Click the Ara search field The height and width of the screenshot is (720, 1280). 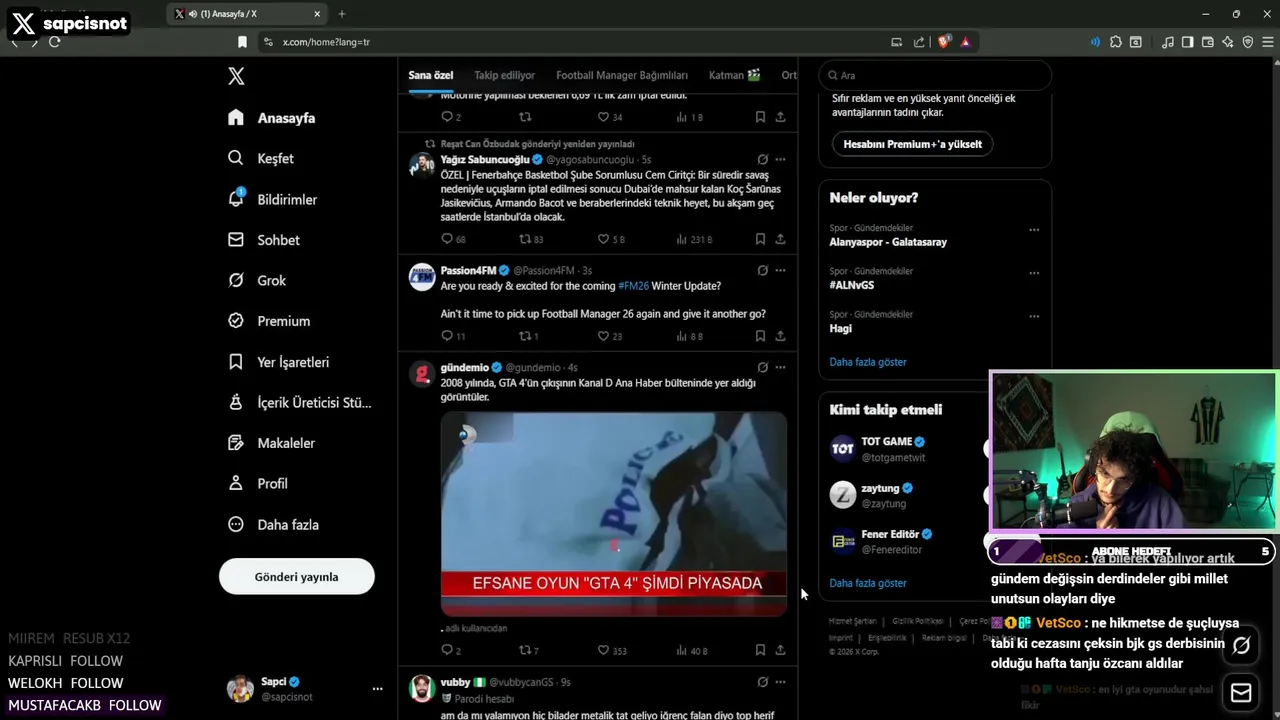pos(935,75)
